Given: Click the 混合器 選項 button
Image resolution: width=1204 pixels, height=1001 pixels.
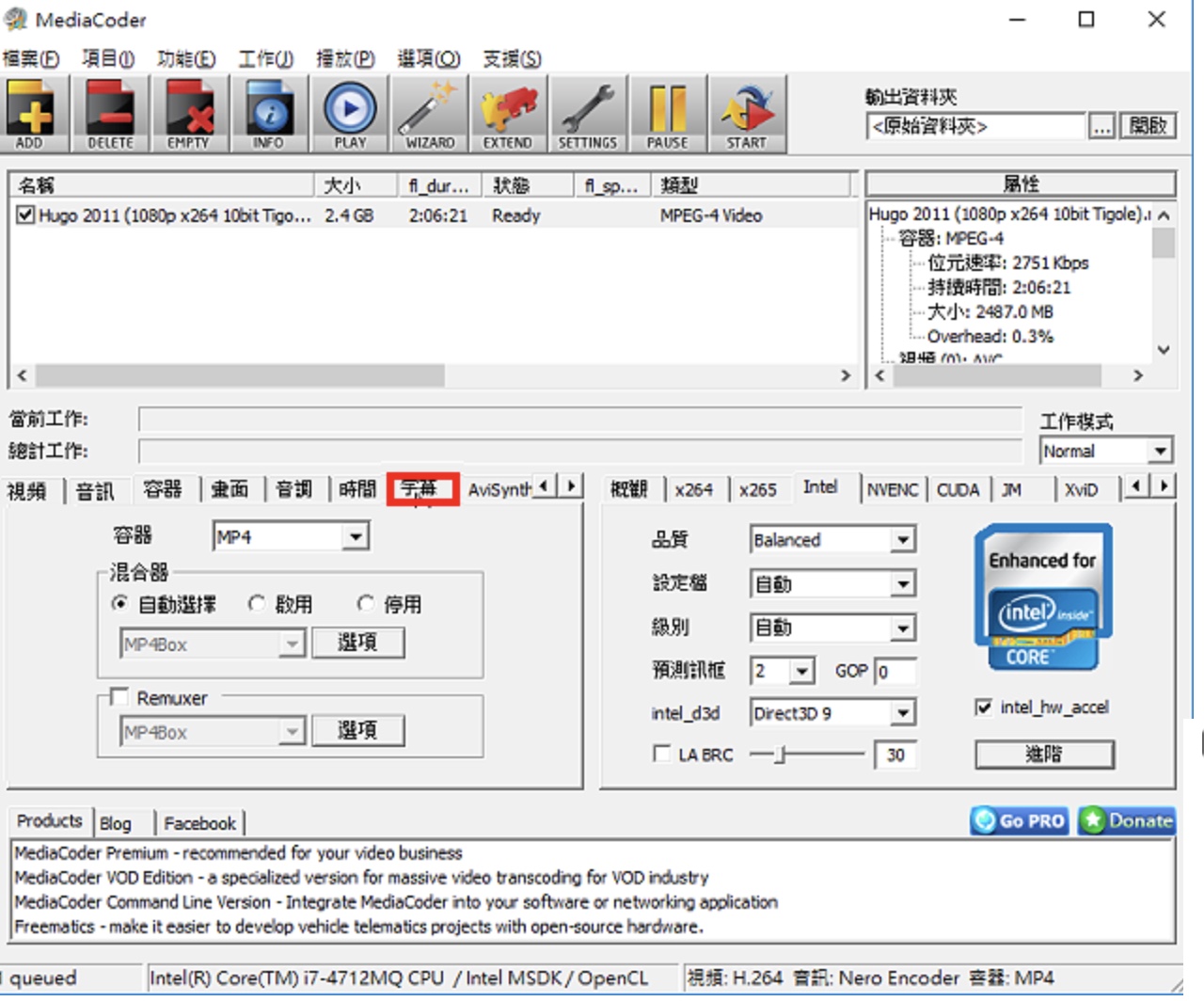Looking at the screenshot, I should 357,643.
